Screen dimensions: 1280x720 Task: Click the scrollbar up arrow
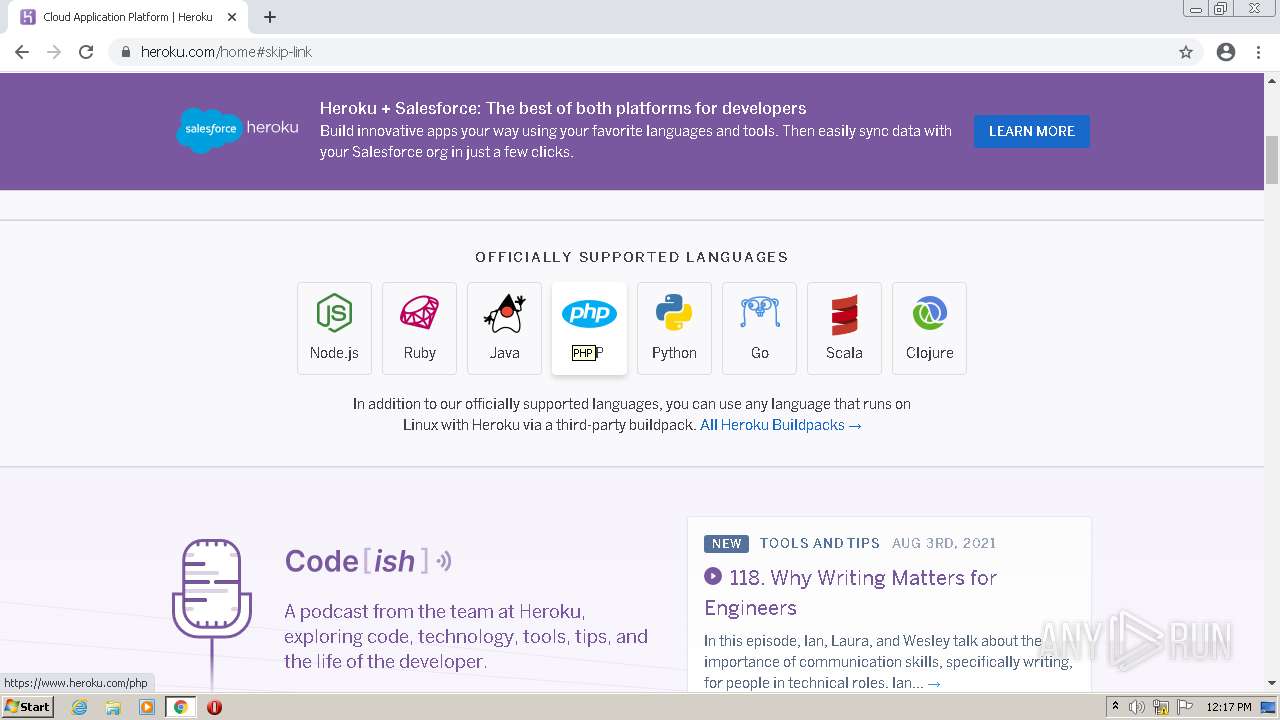(x=1272, y=80)
